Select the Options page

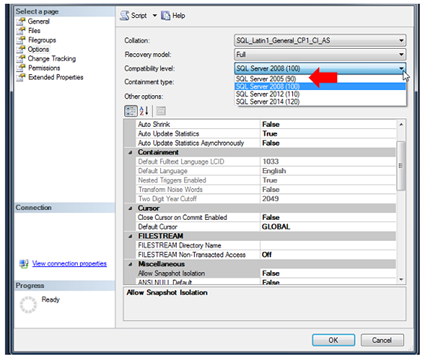coord(38,49)
